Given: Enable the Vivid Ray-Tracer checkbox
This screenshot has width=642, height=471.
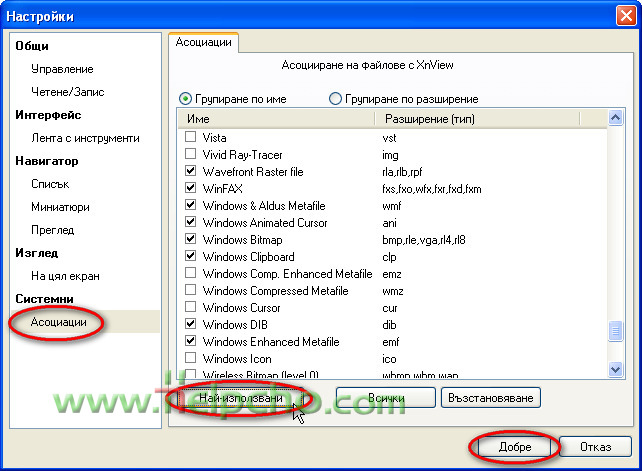Looking at the screenshot, I should pyautogui.click(x=190, y=154).
